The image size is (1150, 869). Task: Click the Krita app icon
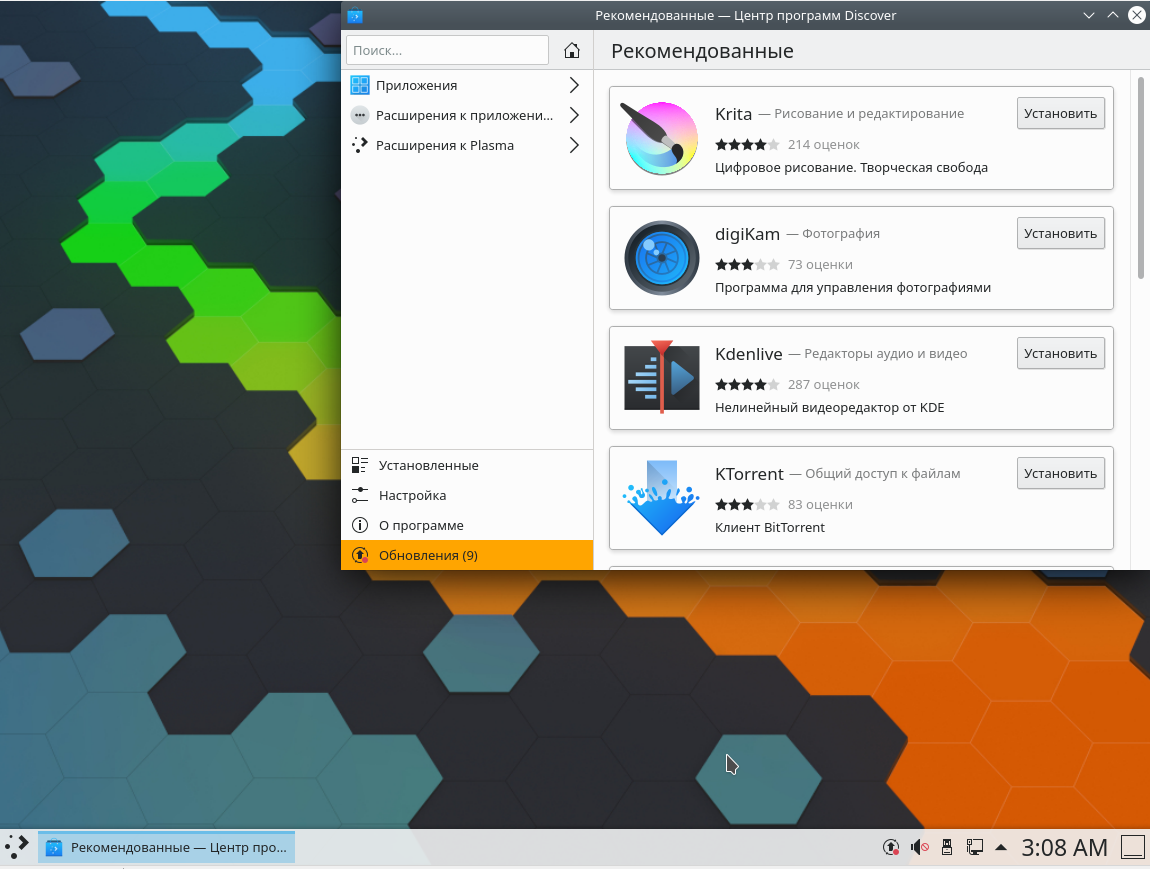[x=661, y=138]
